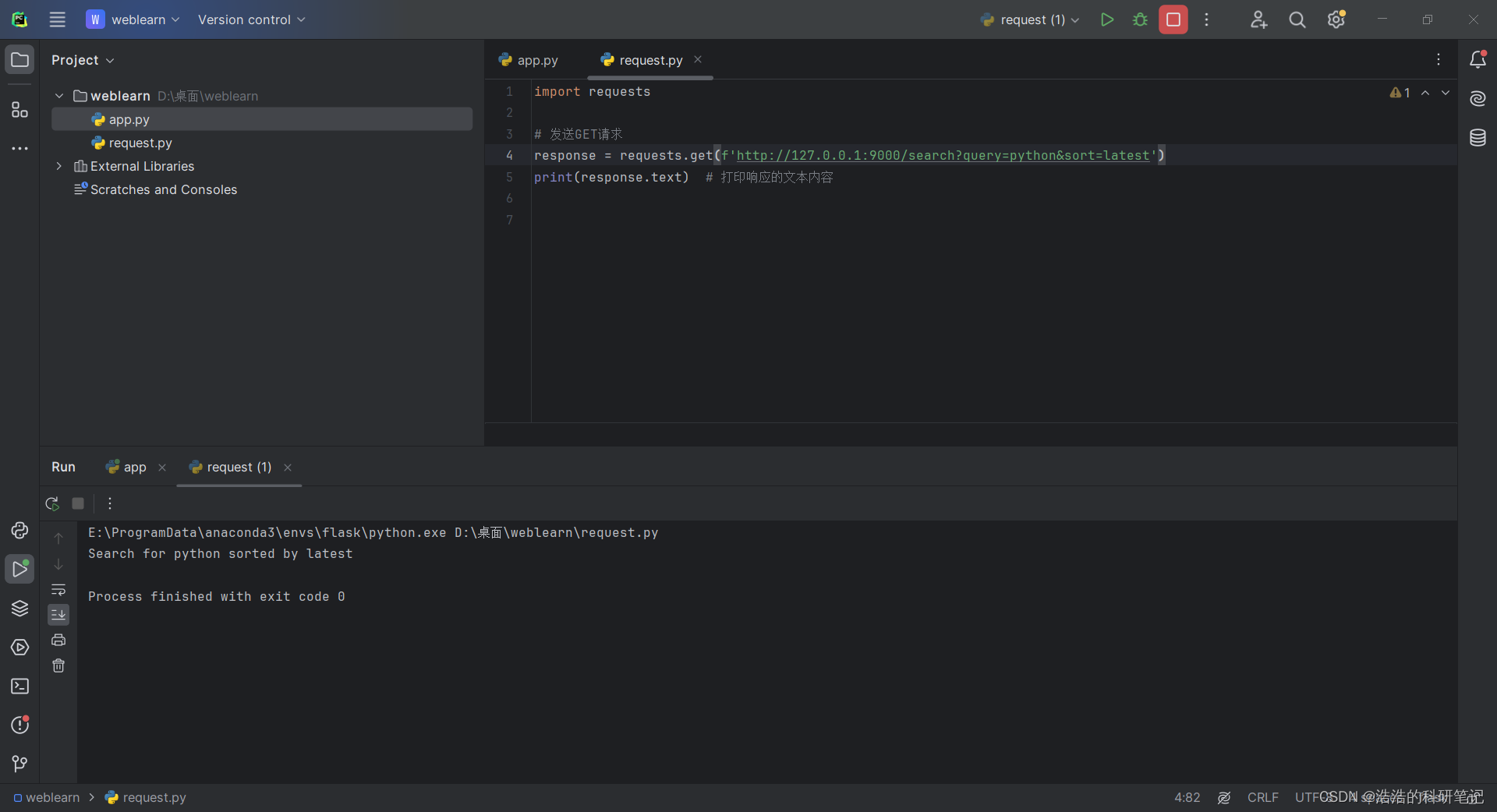Screen dimensions: 1497x812
Task: Open request (1) run configuration dropdown
Action: point(1031,19)
